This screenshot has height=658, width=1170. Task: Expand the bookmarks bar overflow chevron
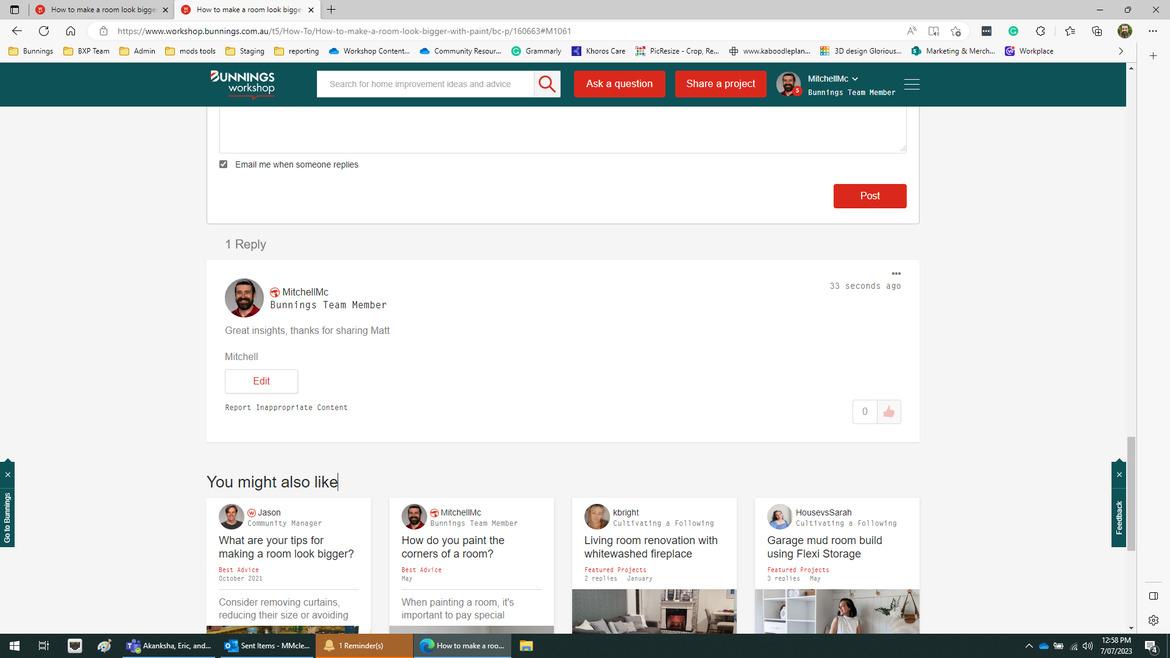1120,51
